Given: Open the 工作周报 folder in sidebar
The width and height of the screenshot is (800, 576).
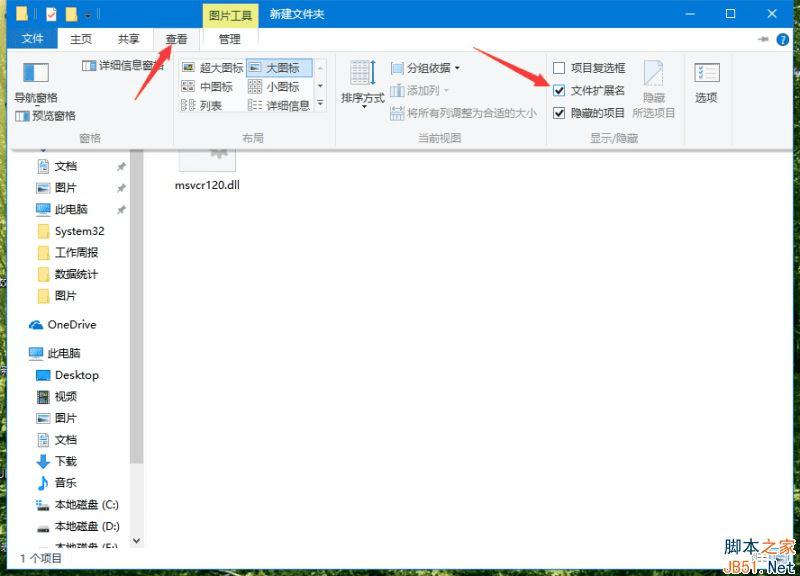Looking at the screenshot, I should click(76, 253).
